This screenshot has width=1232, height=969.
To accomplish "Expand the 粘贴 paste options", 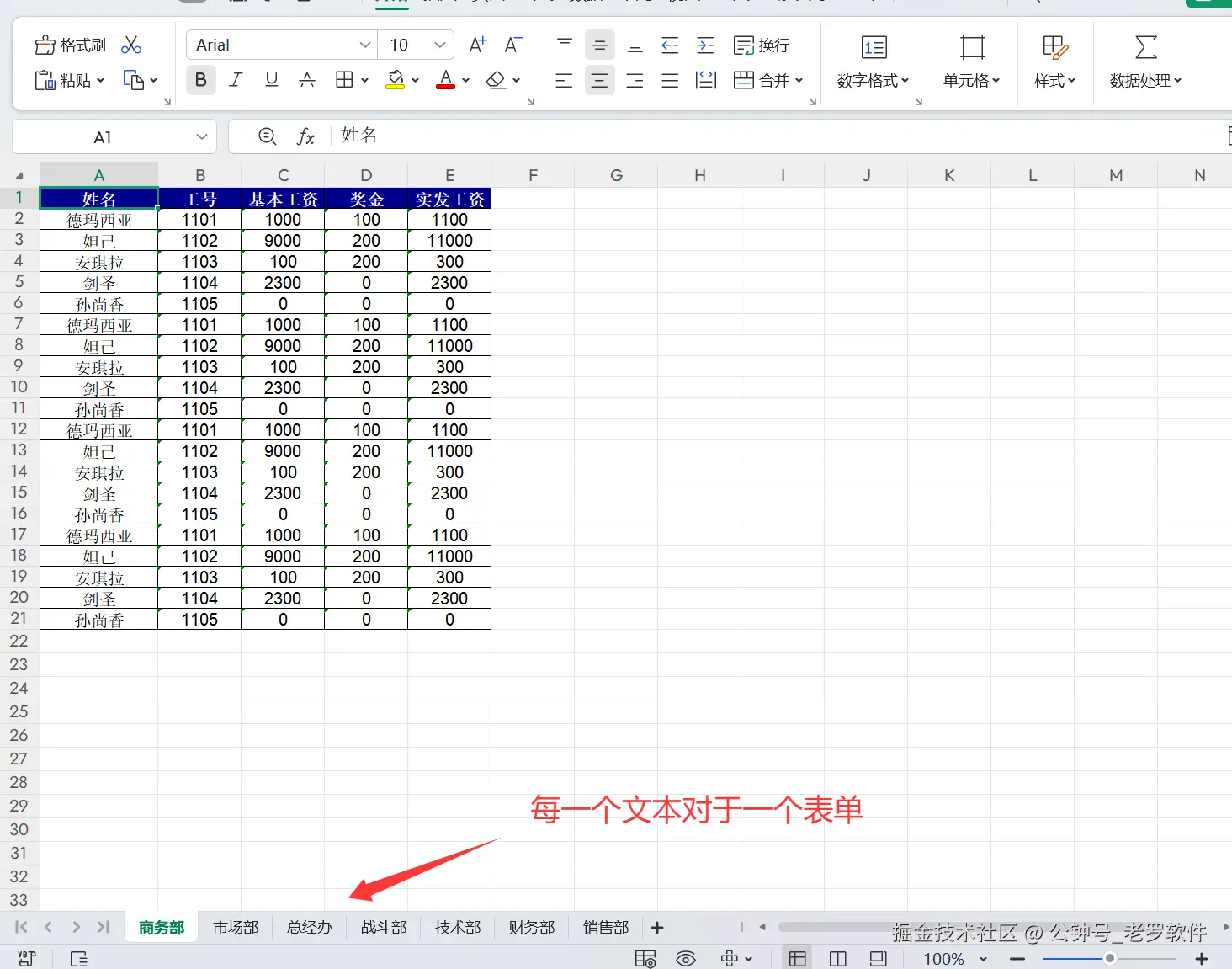I will 100,80.
